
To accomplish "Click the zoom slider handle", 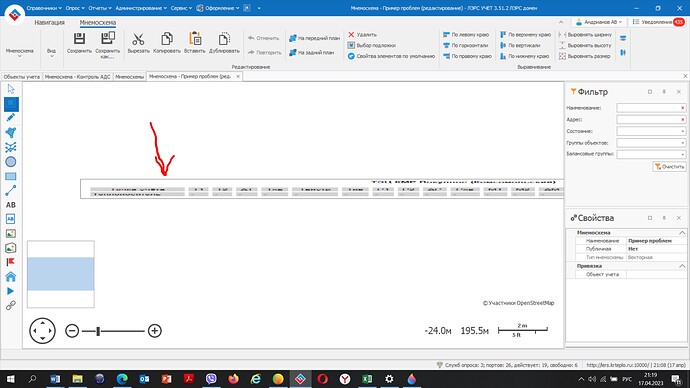I will point(98,331).
